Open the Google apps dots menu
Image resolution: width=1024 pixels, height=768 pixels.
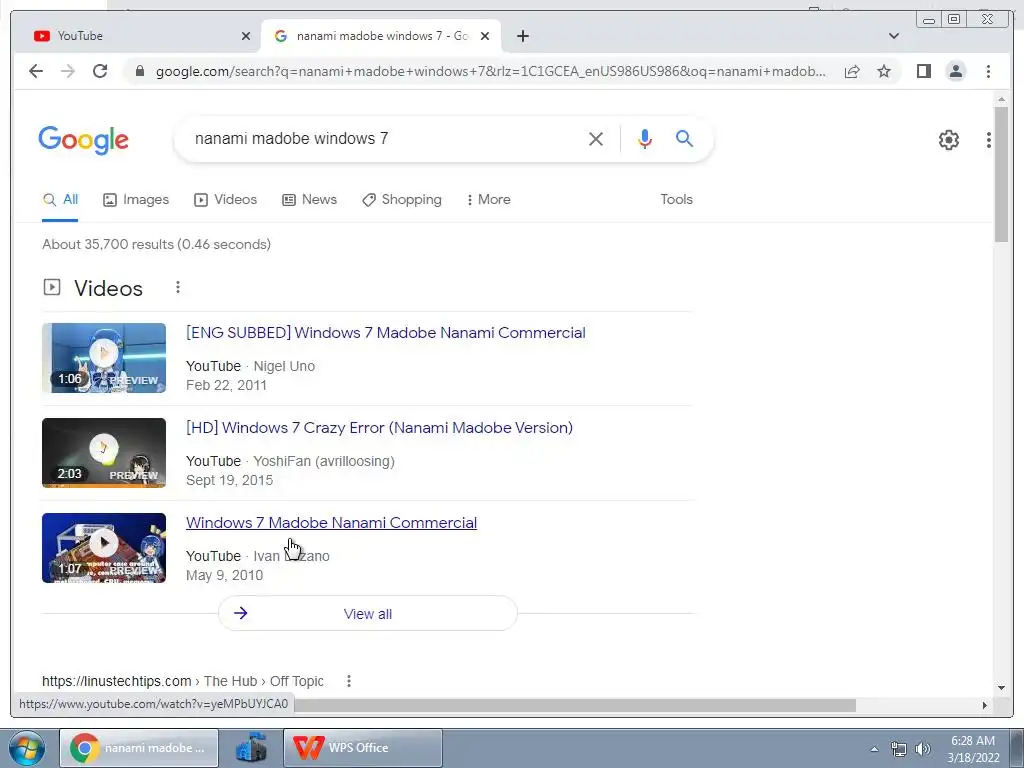click(x=989, y=140)
